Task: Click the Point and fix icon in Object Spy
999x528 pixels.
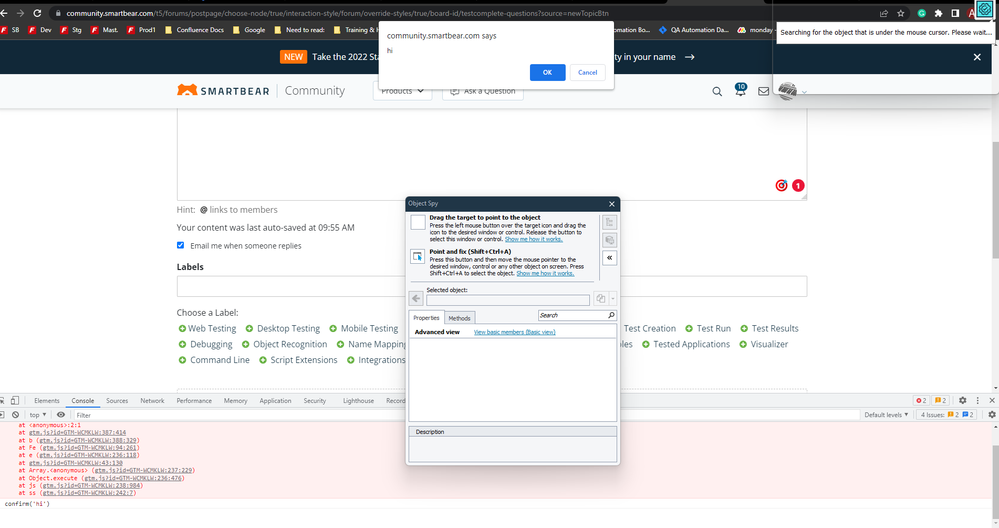Action: click(418, 256)
